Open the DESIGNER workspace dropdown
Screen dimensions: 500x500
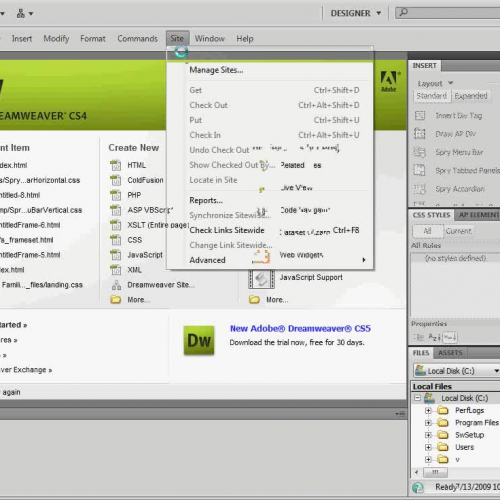point(355,13)
